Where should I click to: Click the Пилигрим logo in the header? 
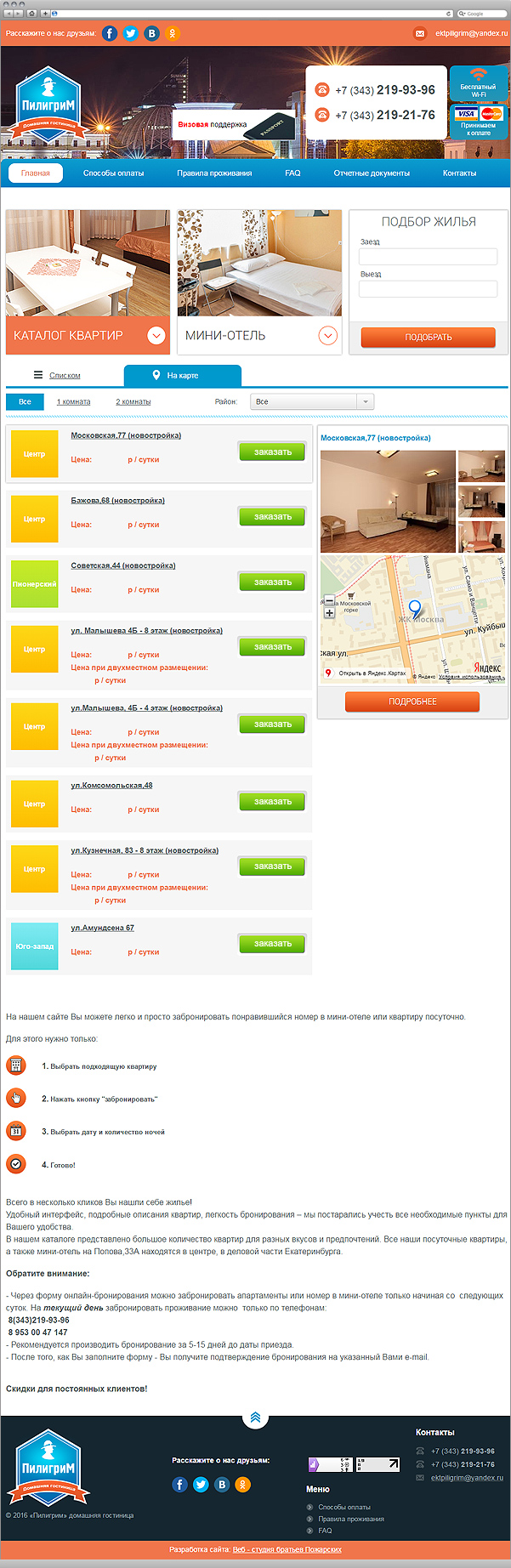(48, 103)
